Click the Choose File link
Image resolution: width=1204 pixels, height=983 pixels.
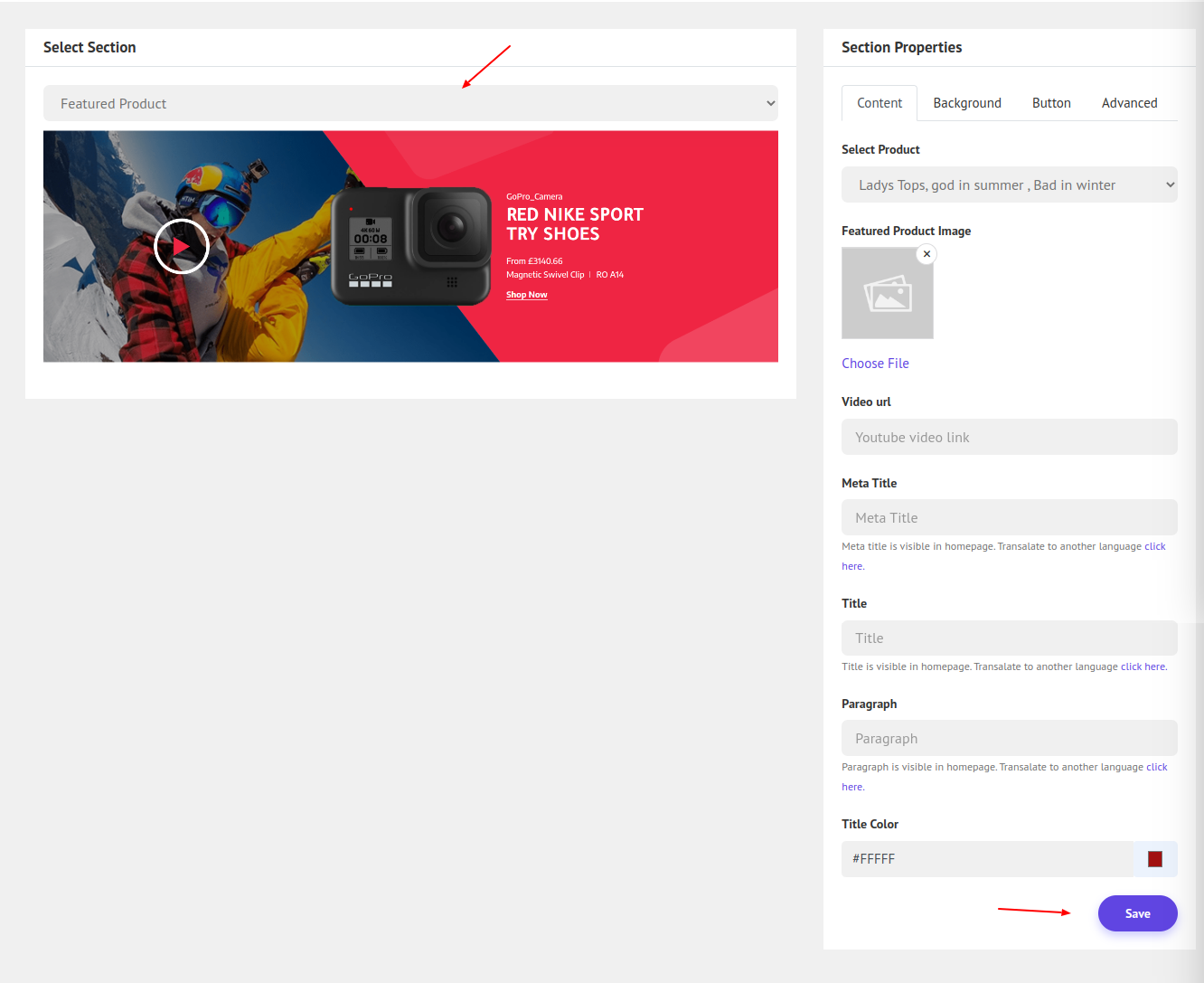click(x=875, y=364)
